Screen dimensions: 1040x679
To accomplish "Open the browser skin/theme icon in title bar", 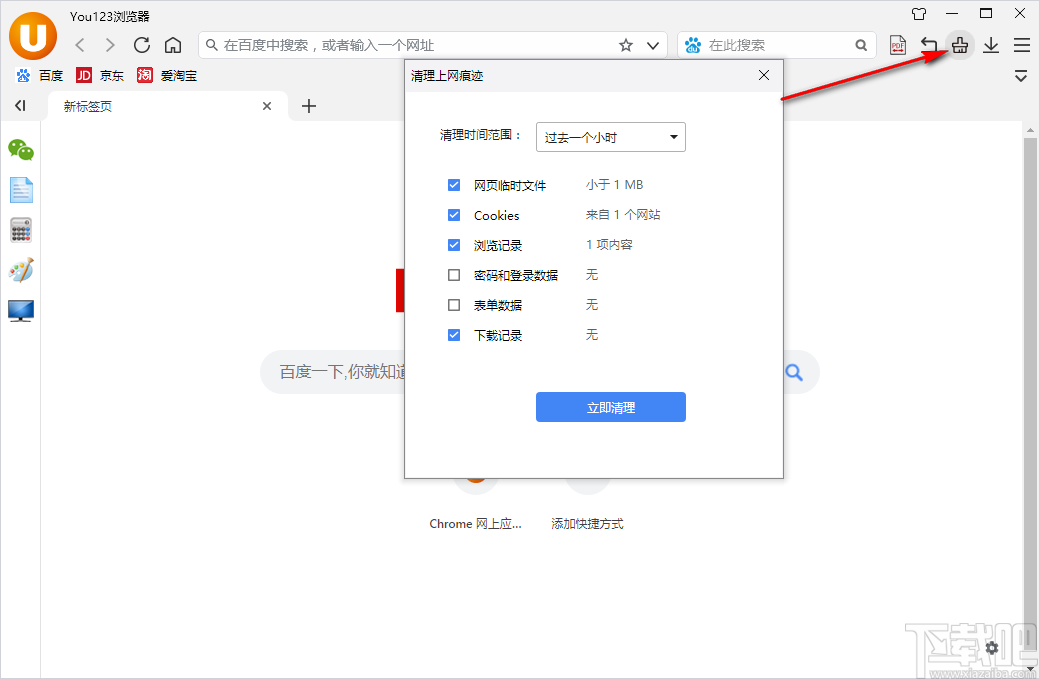I will [x=917, y=14].
